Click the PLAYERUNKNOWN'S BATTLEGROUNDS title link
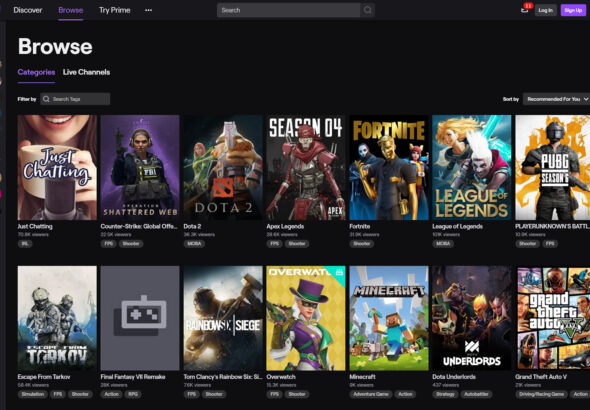The height and width of the screenshot is (410, 590). (552, 226)
